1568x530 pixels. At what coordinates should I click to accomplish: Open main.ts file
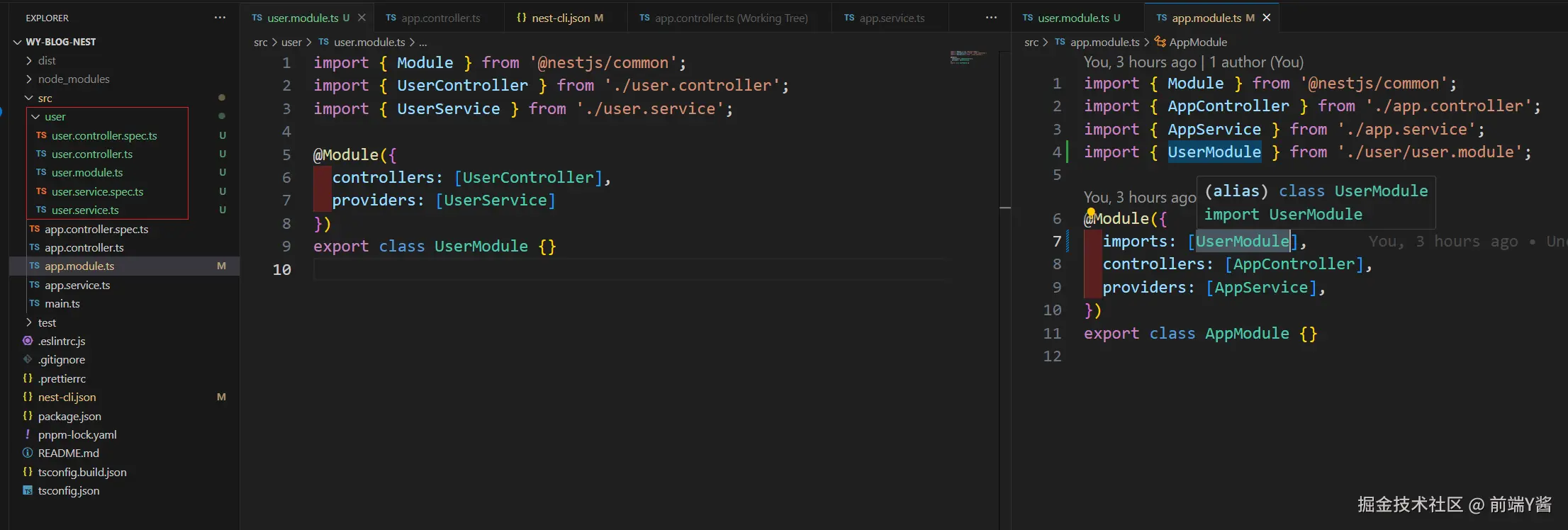(x=62, y=303)
